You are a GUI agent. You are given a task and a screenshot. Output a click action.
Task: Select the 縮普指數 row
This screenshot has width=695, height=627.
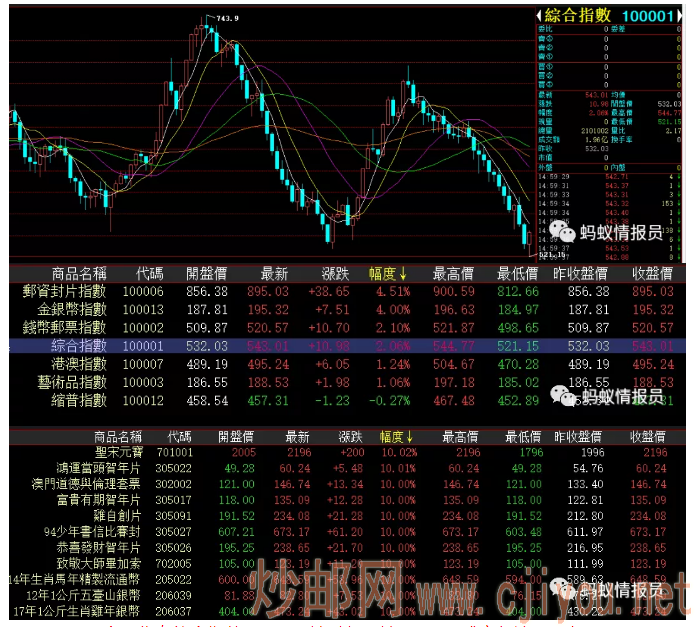(79, 400)
